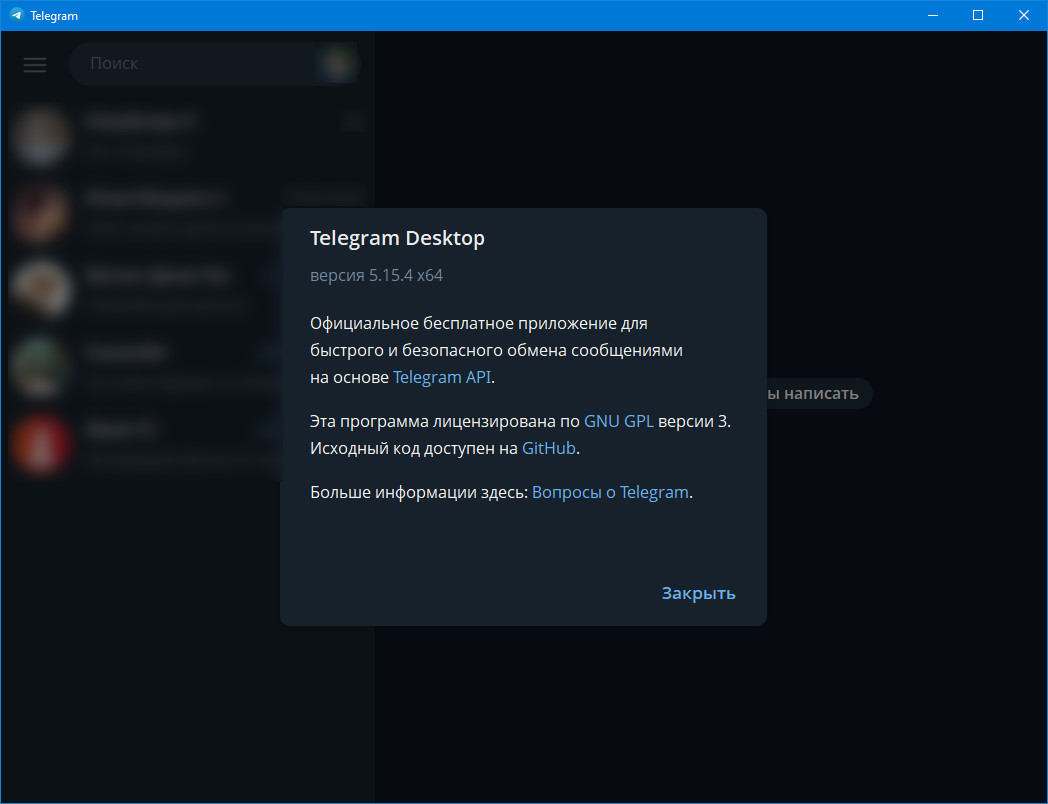The height and width of the screenshot is (804, 1048).
Task: Select the second chat avatar in list
Action: point(40,213)
